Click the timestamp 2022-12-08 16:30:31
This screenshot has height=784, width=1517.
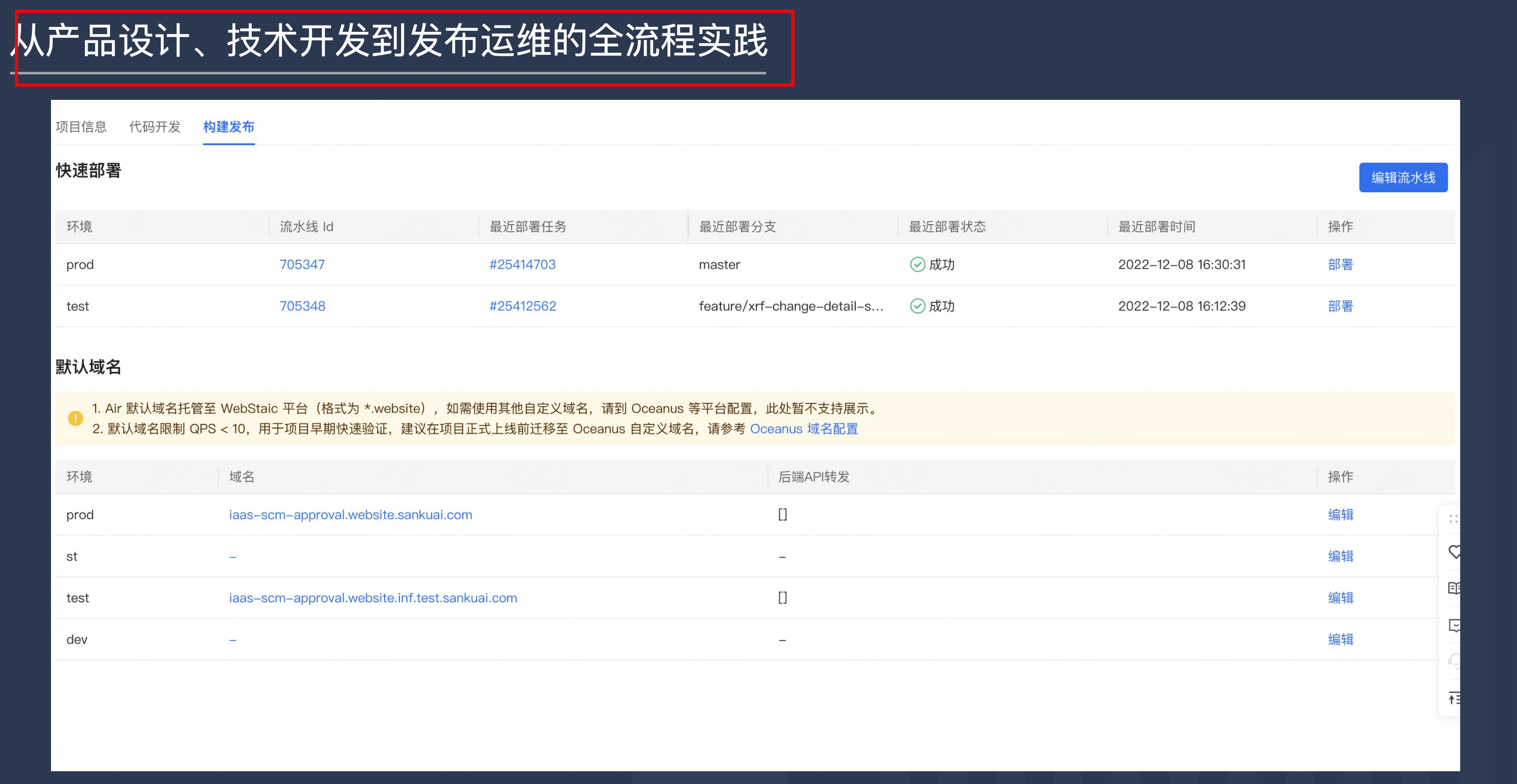(1182, 265)
